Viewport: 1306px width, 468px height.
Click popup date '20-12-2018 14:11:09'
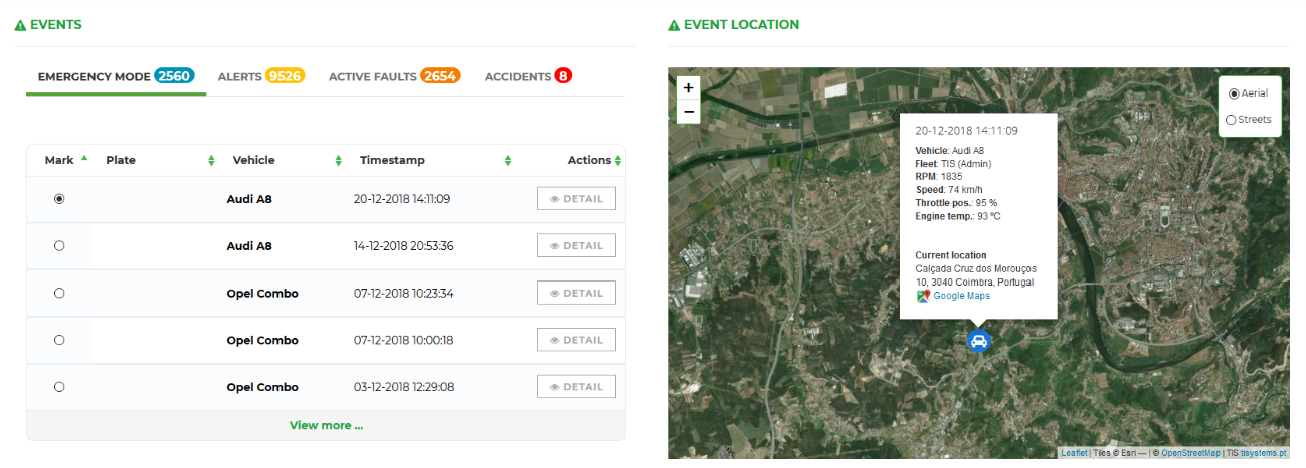coord(967,131)
